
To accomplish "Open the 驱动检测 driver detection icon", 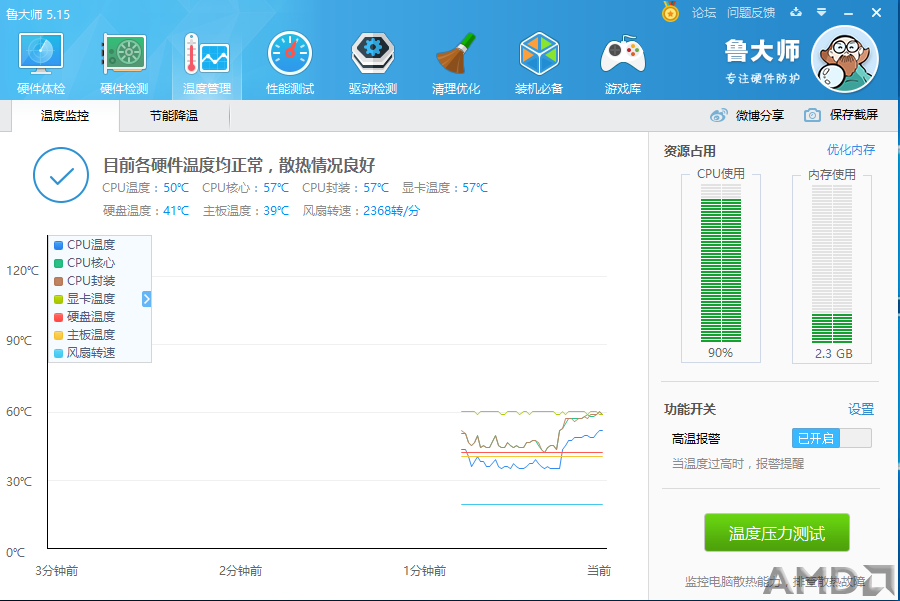I will [373, 53].
